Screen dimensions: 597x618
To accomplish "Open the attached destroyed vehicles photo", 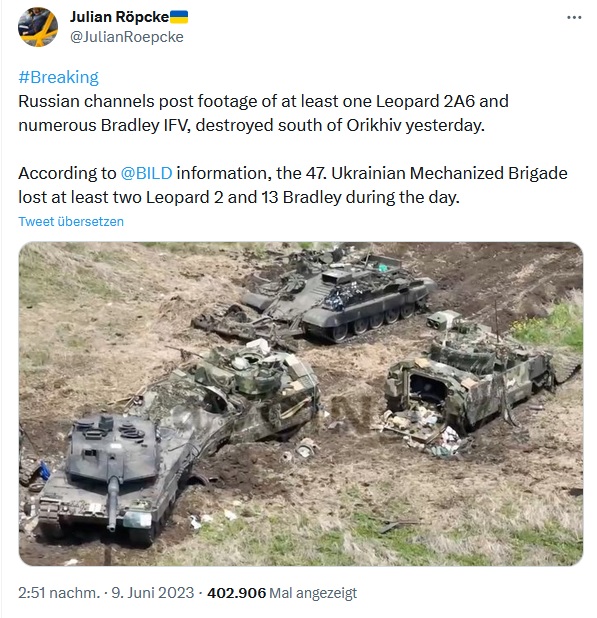I will [x=301, y=404].
